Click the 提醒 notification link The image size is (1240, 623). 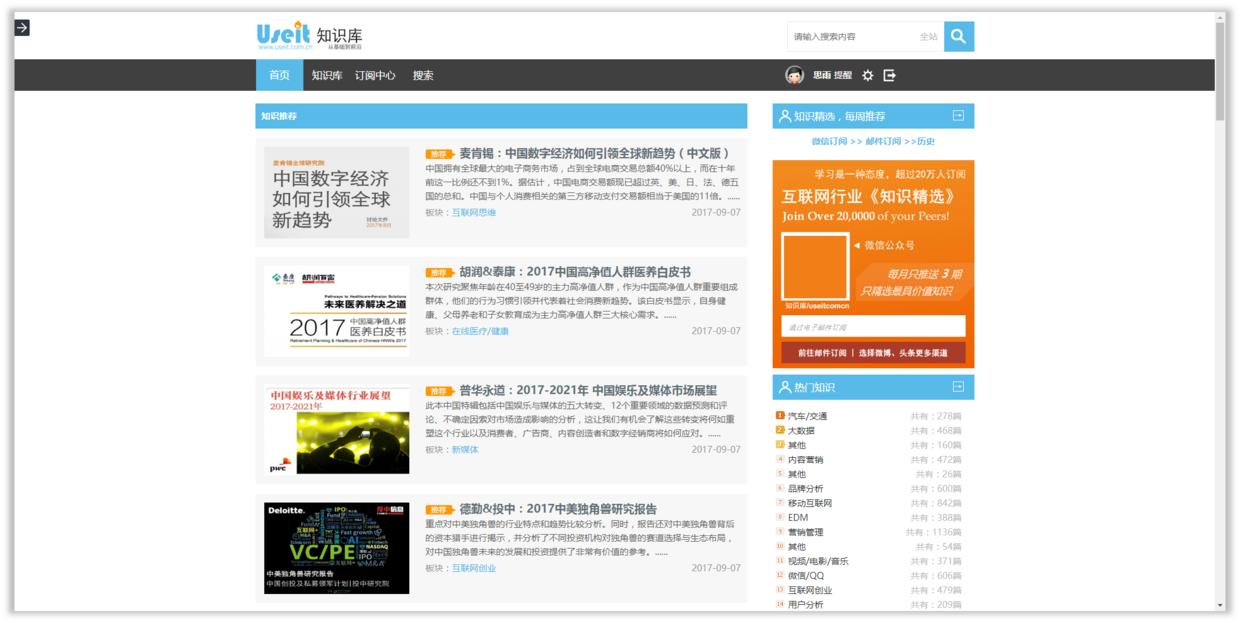tap(844, 75)
